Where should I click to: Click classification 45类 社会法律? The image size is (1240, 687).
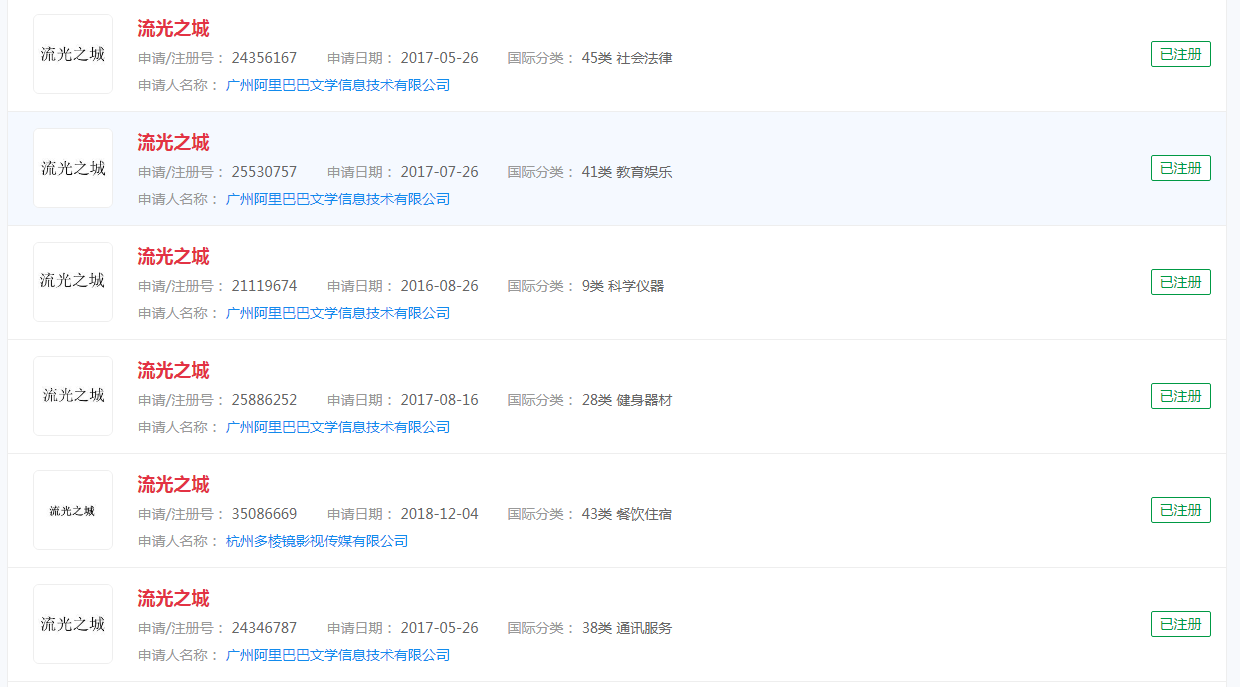(x=627, y=58)
